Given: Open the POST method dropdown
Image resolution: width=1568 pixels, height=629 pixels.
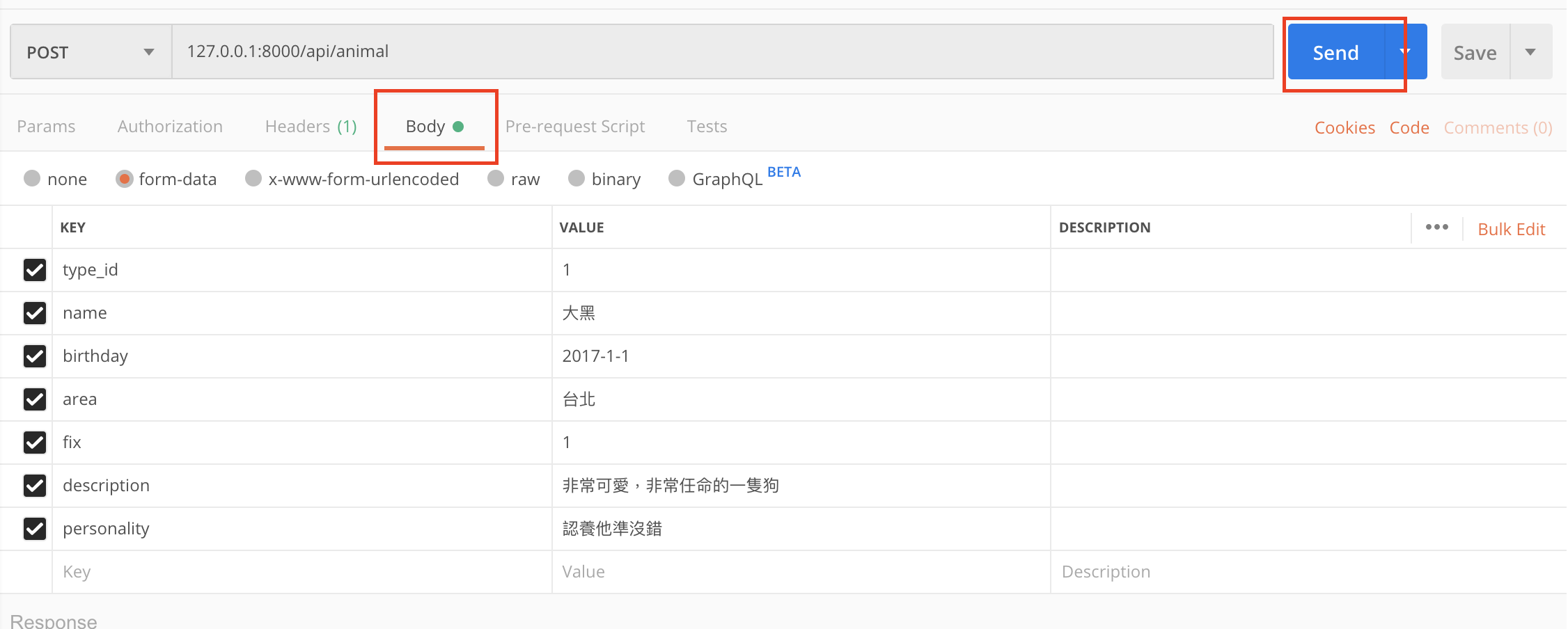Looking at the screenshot, I should [91, 52].
